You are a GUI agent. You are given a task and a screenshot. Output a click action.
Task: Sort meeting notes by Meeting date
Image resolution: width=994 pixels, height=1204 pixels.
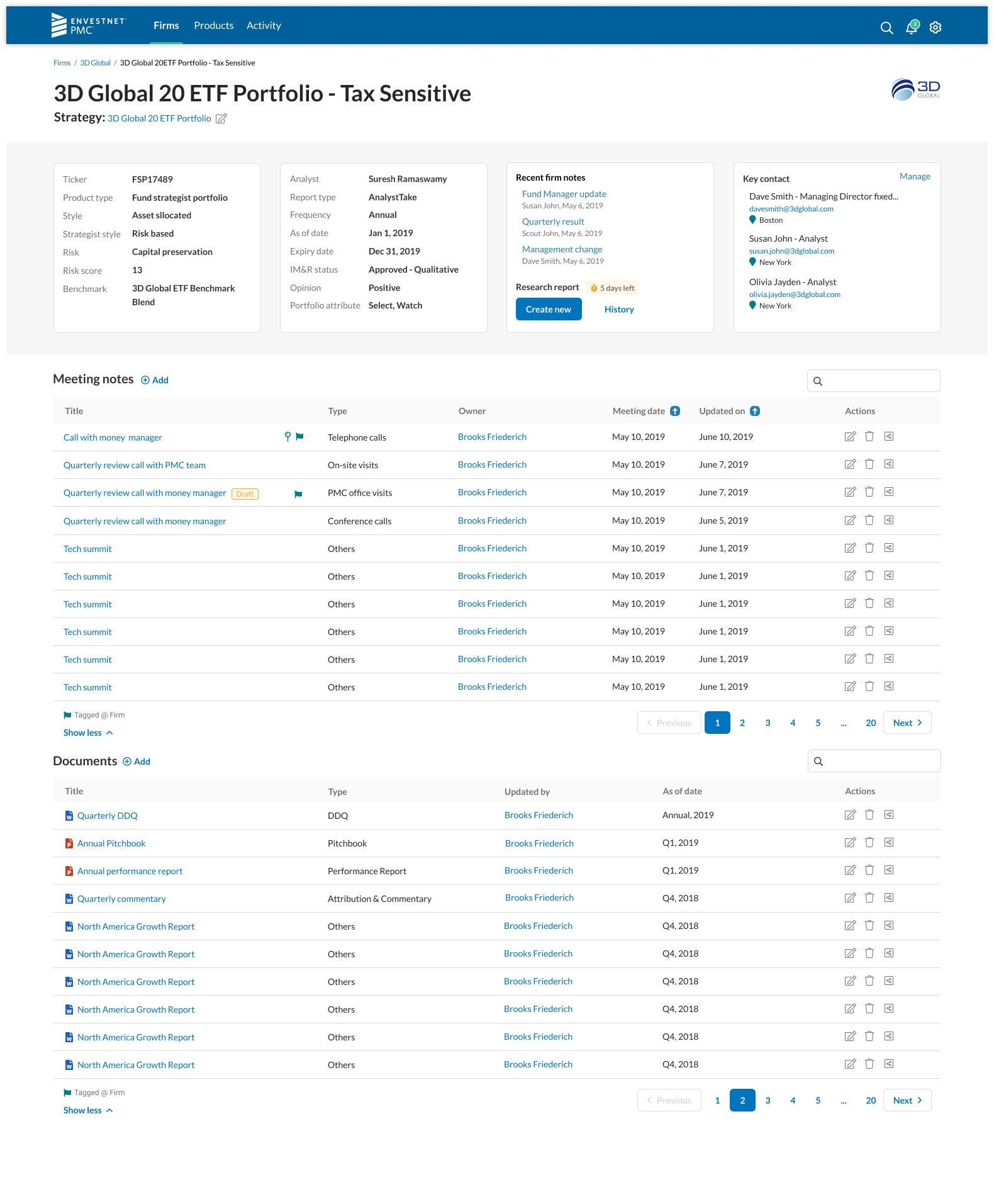coord(675,411)
